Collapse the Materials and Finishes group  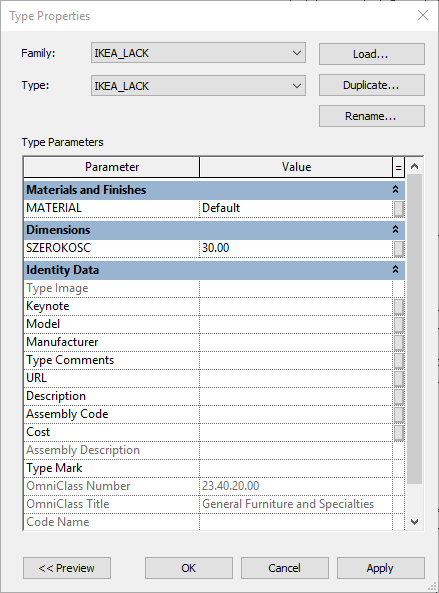point(396,189)
